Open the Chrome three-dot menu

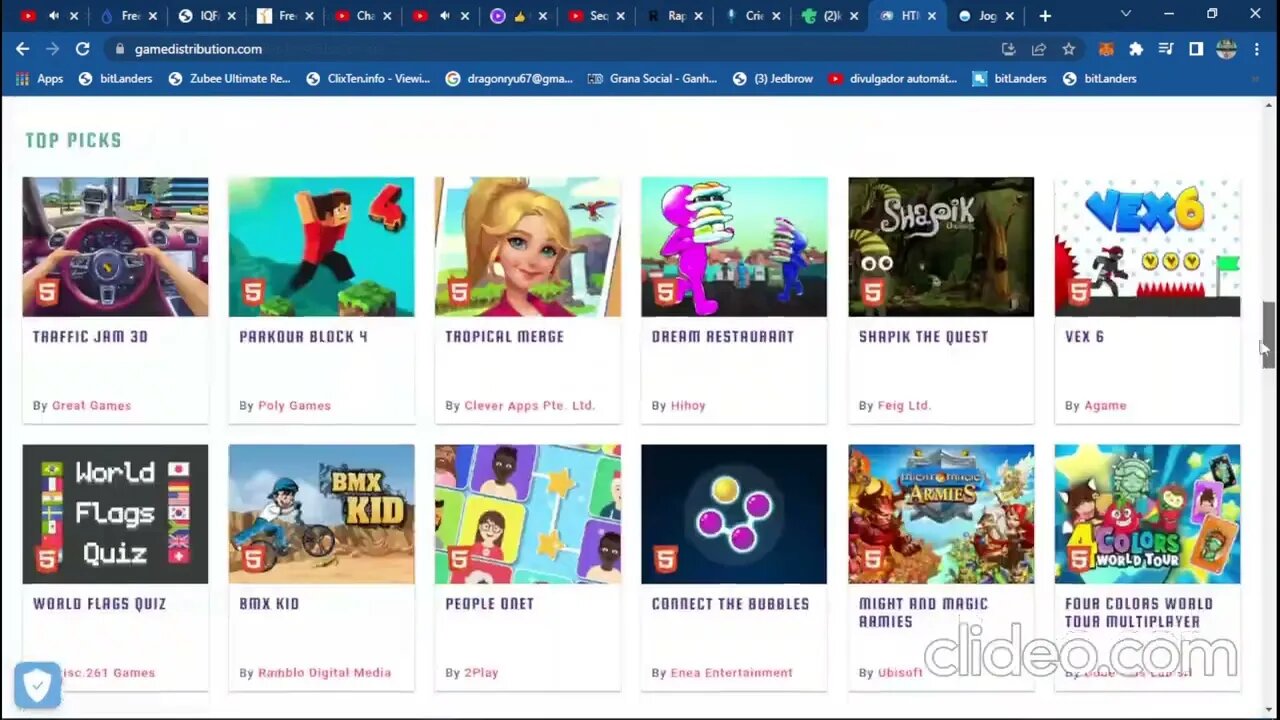tap(1257, 49)
